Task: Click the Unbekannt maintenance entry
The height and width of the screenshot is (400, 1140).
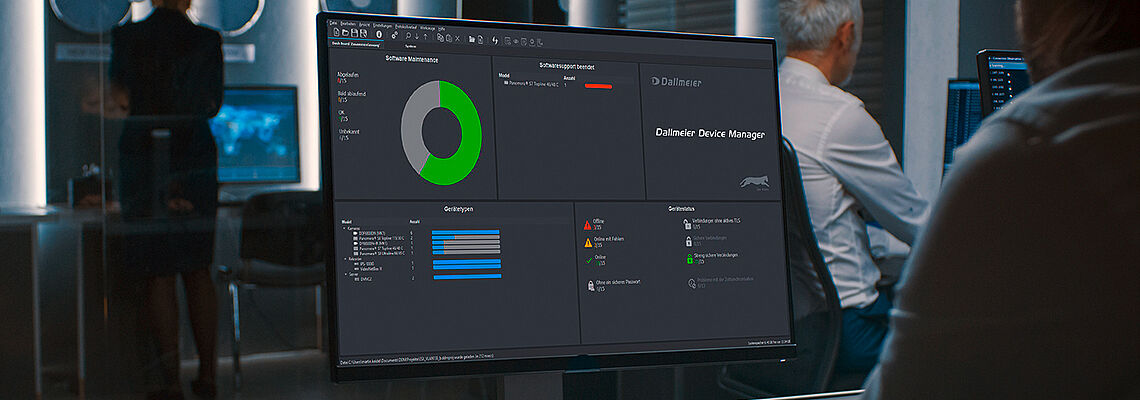Action: 347,135
